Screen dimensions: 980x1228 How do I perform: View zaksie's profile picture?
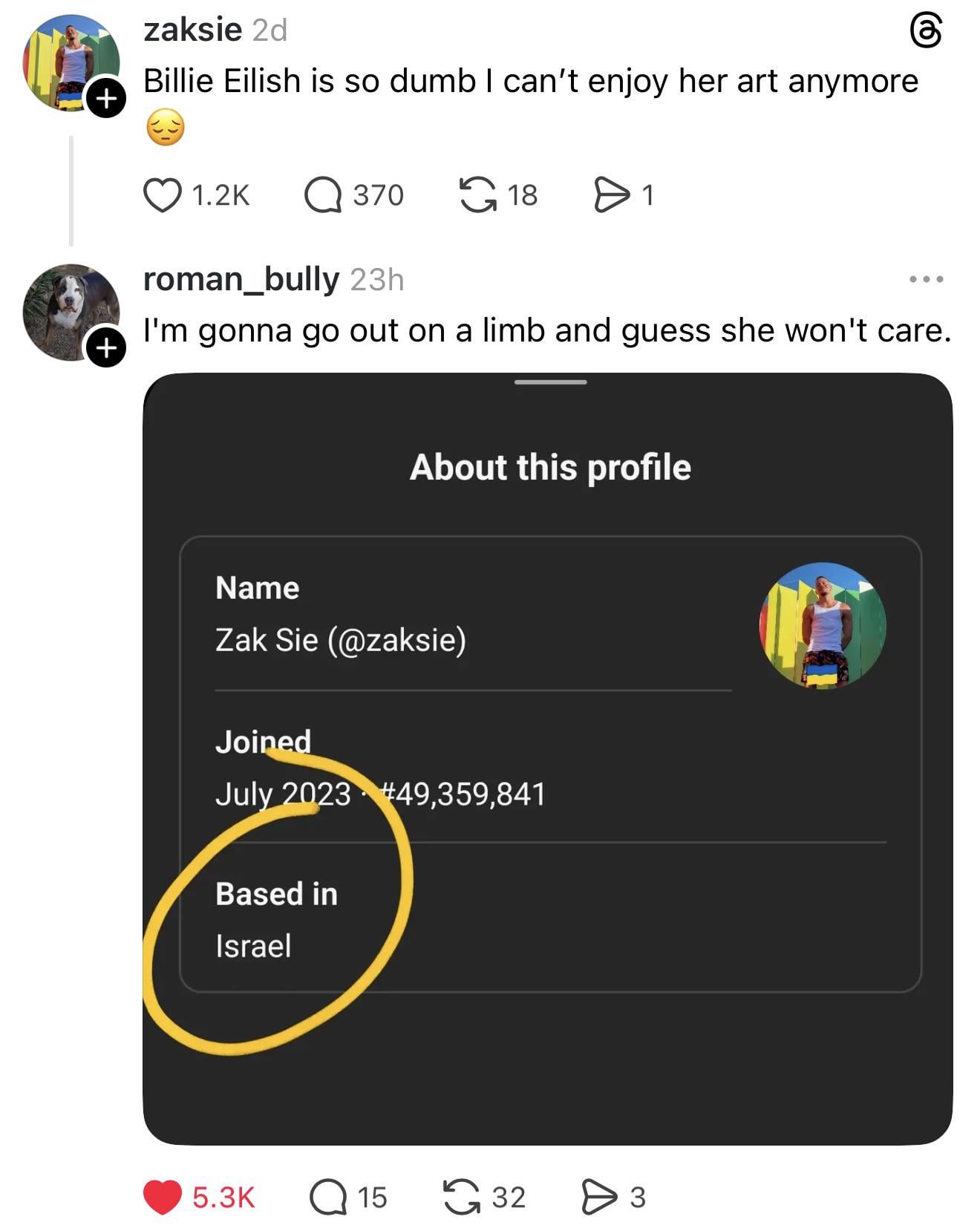(x=67, y=59)
